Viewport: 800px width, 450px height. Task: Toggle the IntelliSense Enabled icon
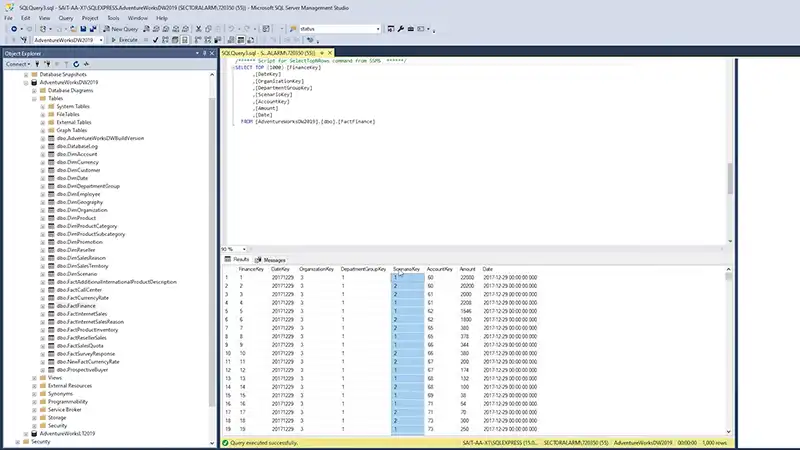185,40
